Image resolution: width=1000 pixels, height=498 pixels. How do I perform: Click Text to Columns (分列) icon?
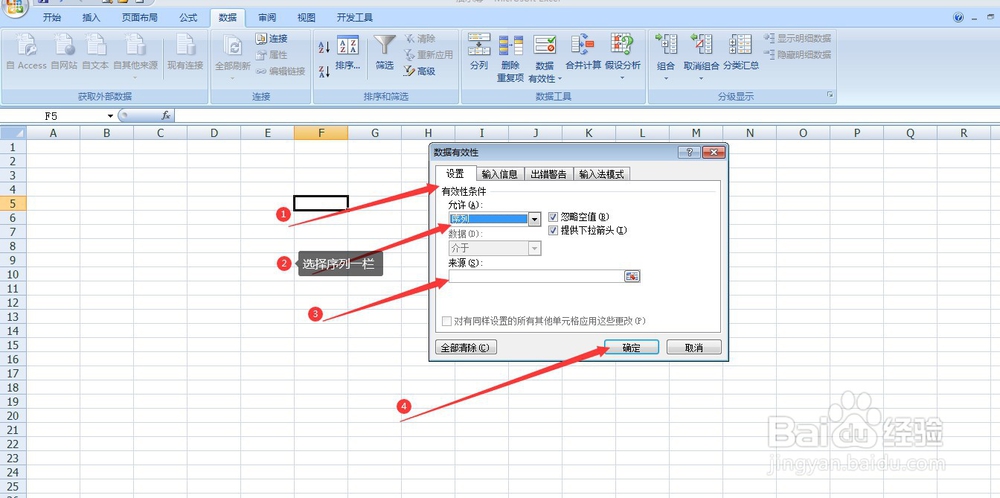tap(479, 52)
